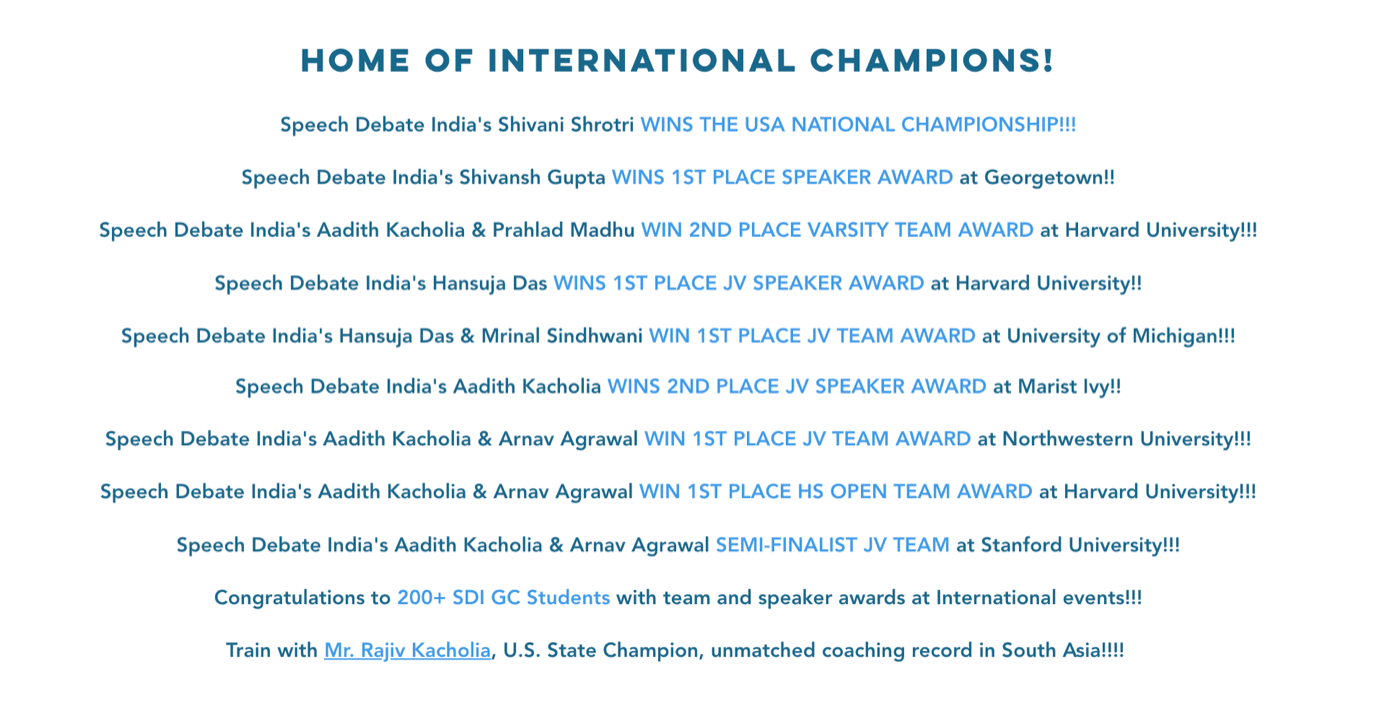
Task: Click WIN 1ST PLACE HS OPEN TEAM AWARD
Action: [x=836, y=492]
